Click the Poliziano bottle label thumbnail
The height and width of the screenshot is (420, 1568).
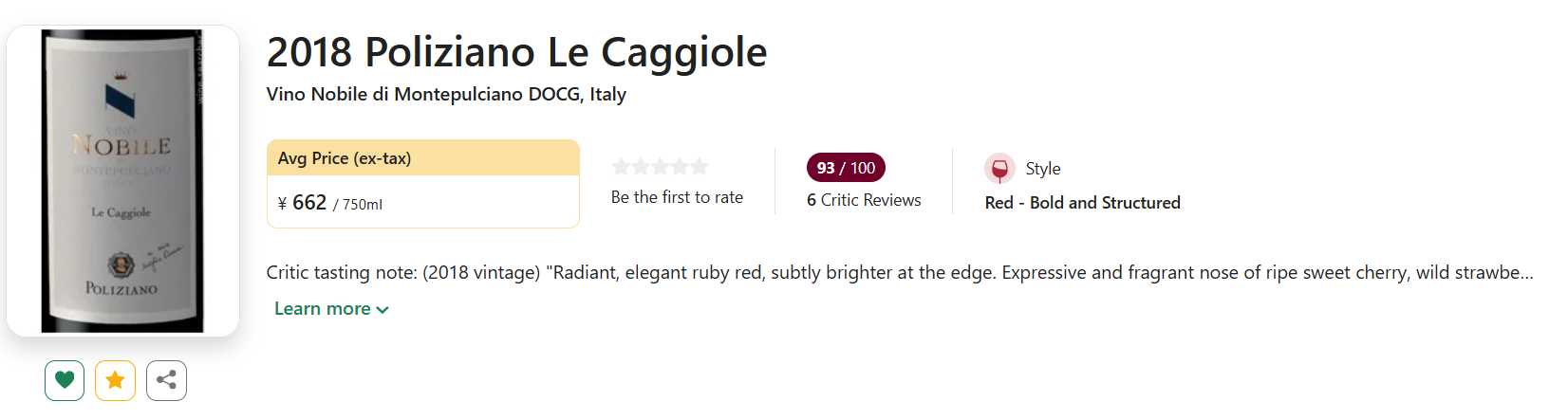pos(122,180)
